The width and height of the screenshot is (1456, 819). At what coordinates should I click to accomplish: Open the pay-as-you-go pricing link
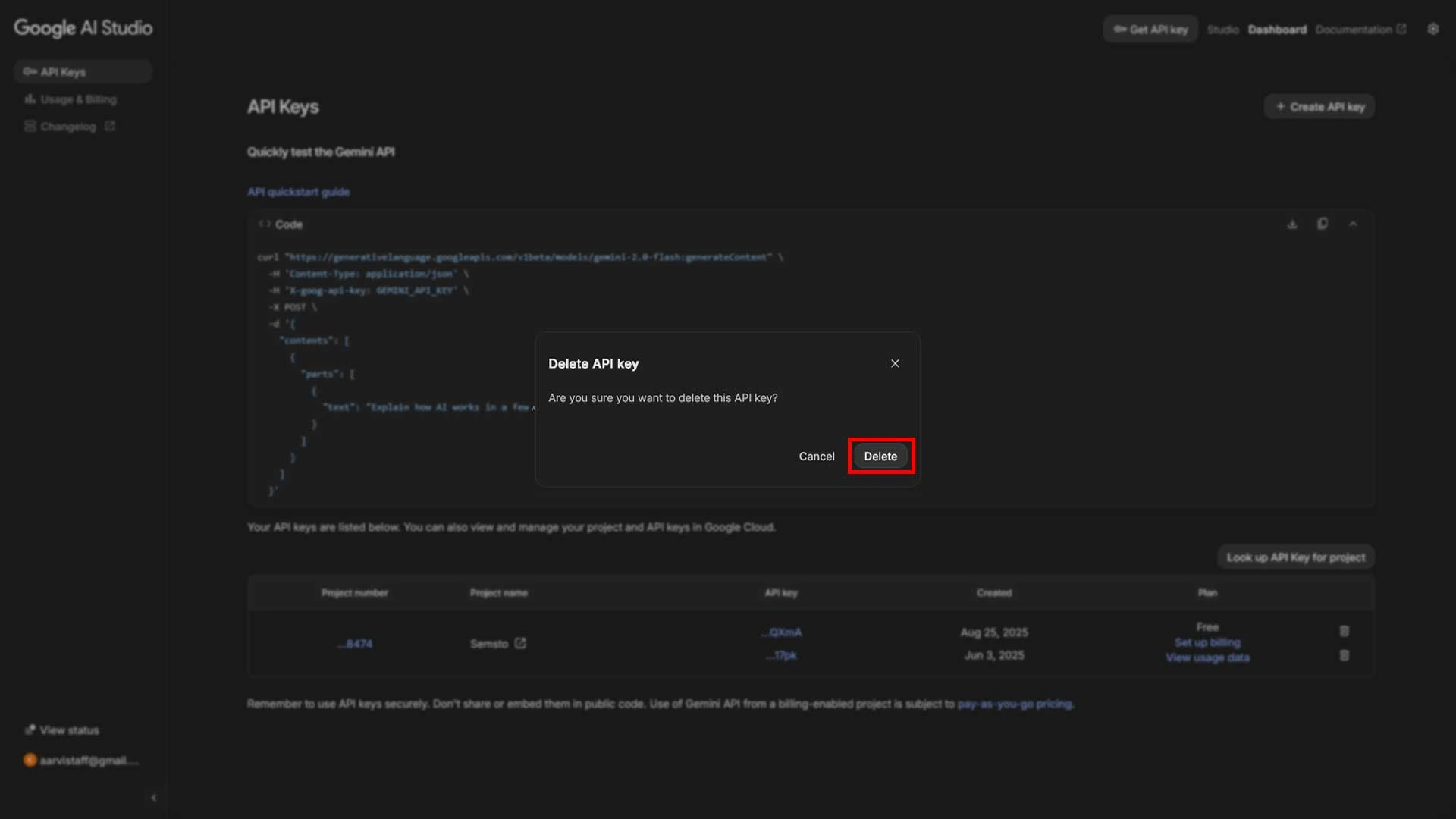pos(1015,704)
